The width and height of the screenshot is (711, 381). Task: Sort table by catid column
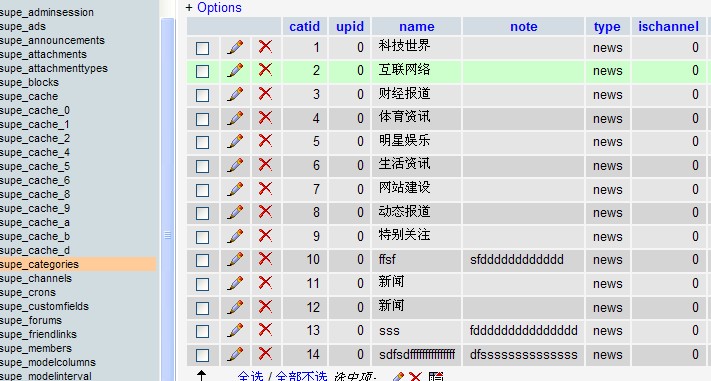pyautogui.click(x=304, y=26)
